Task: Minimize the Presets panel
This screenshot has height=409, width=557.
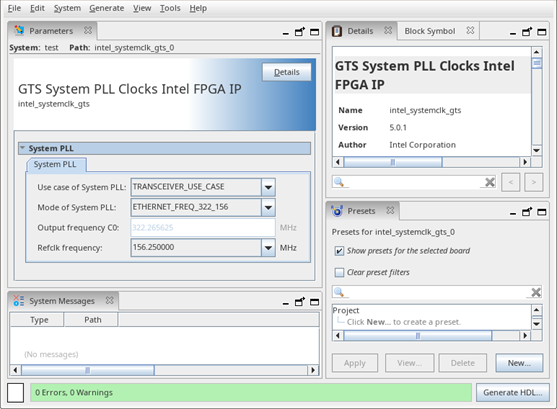Action: click(x=513, y=213)
